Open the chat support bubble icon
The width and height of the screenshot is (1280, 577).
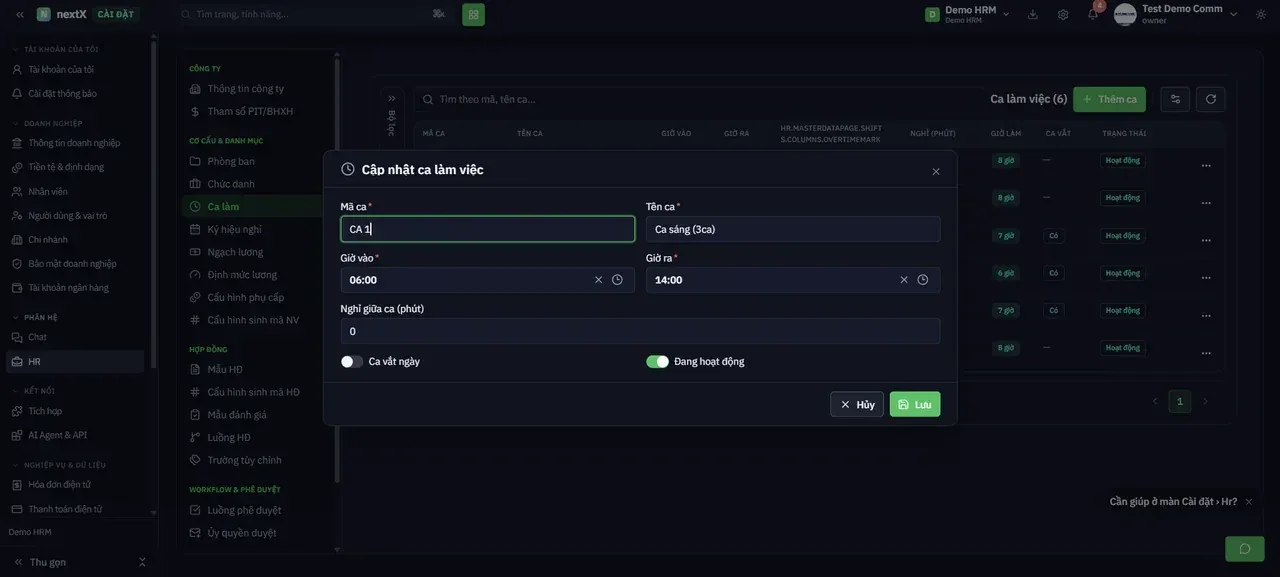tap(1245, 549)
